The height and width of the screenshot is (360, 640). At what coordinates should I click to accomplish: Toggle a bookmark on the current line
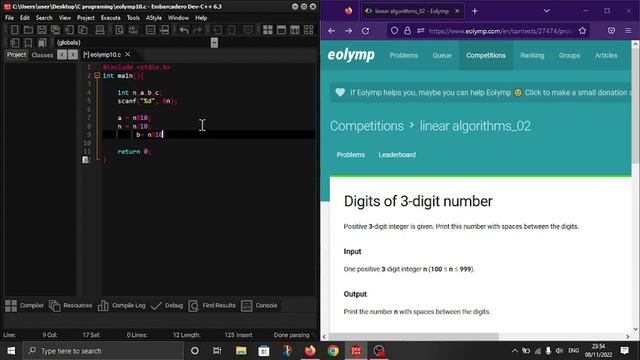28,42
